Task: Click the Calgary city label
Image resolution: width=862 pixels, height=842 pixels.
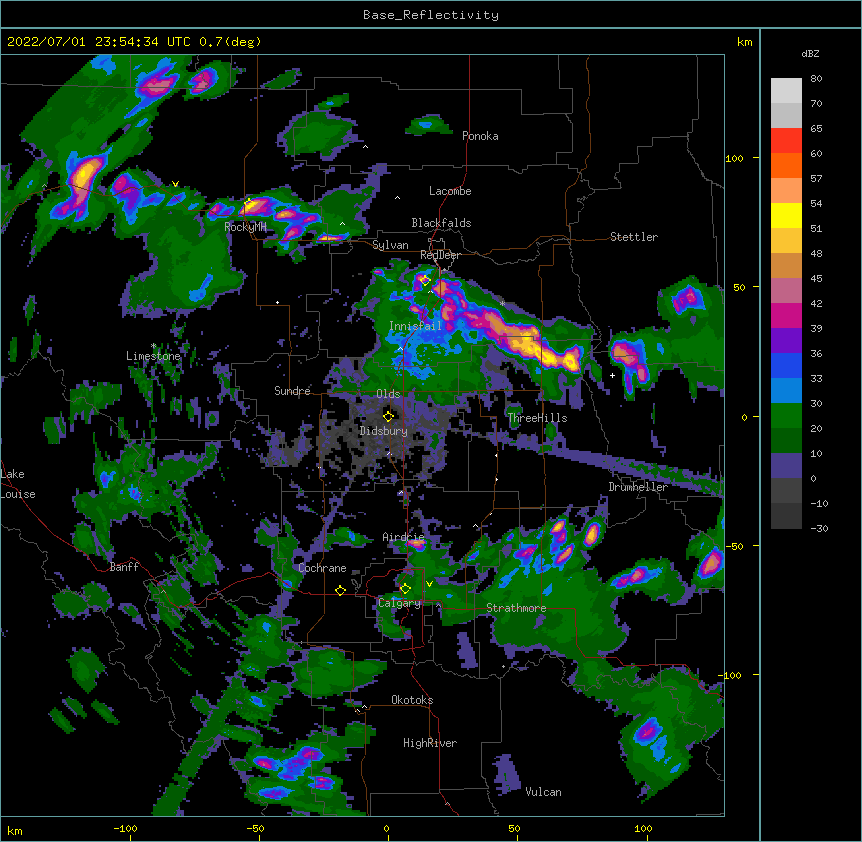Action: click(x=399, y=603)
